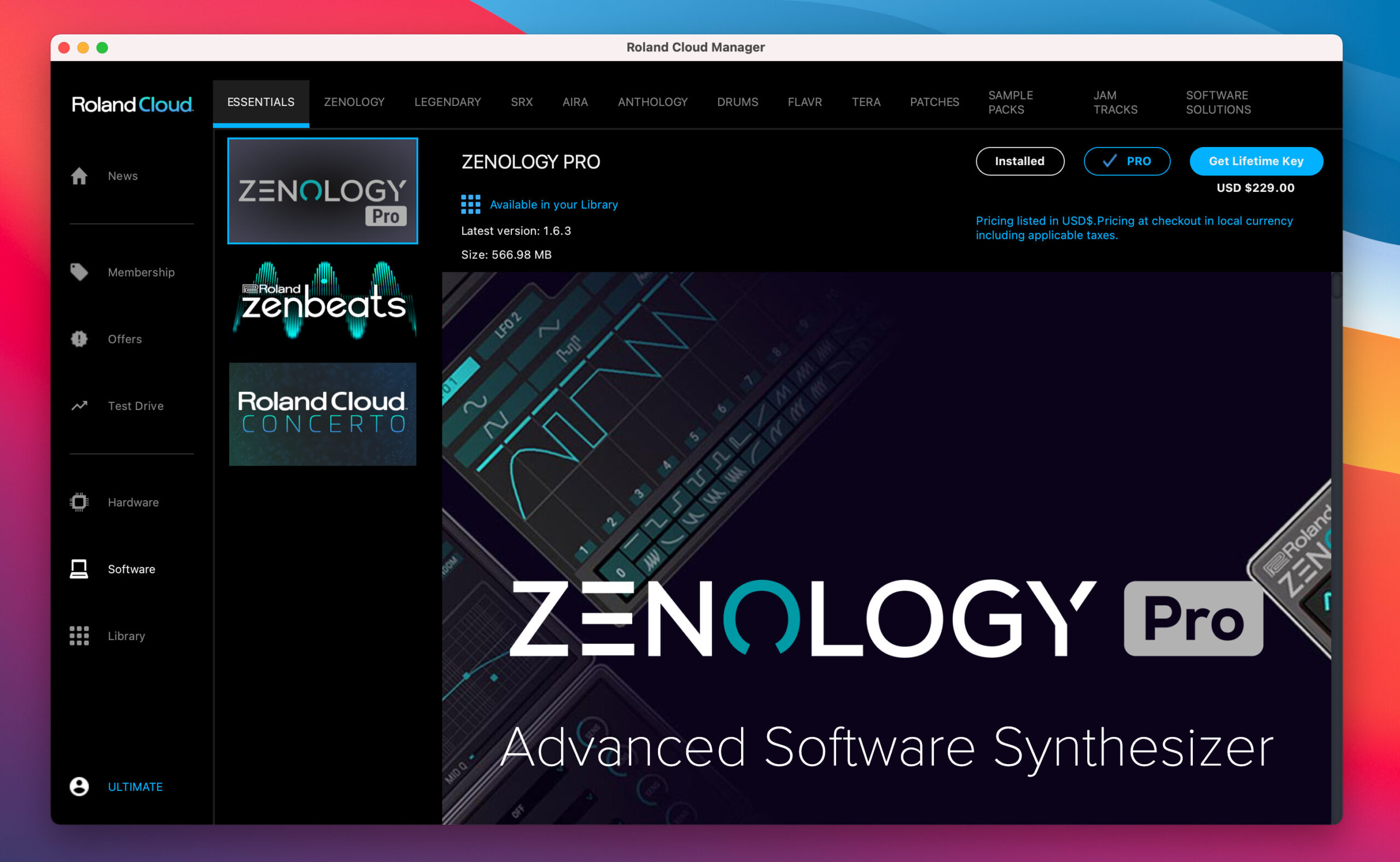1400x862 pixels.
Task: Click the PRO checkmark button
Action: [x=1127, y=161]
